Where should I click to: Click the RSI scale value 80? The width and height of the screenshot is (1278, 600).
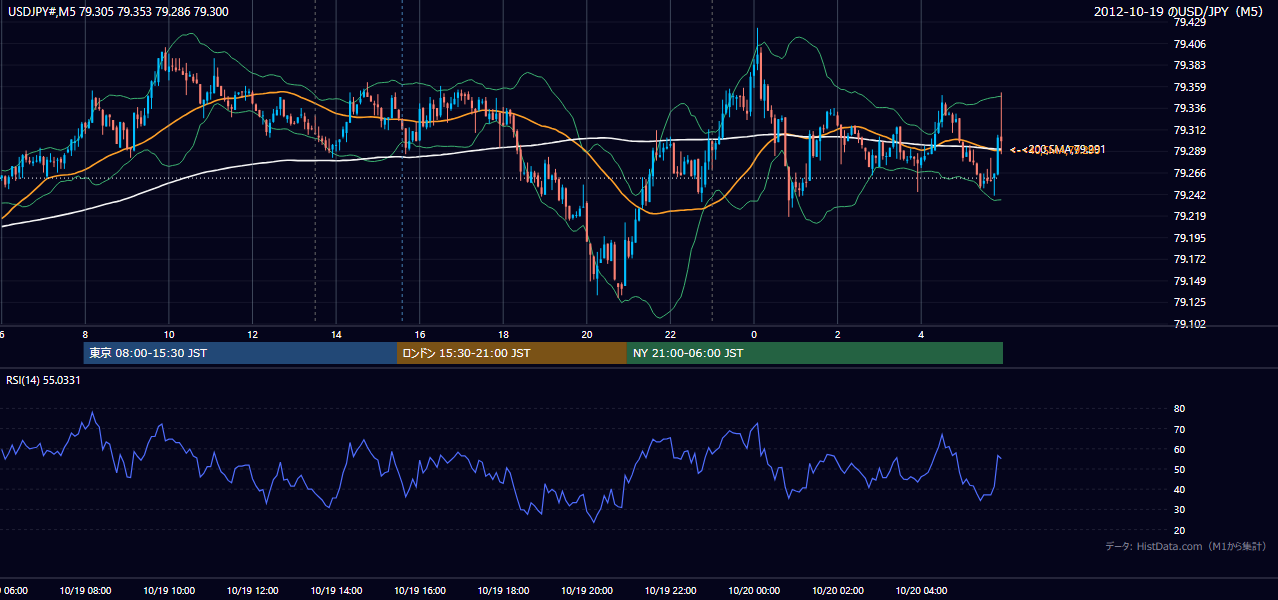click(1180, 409)
